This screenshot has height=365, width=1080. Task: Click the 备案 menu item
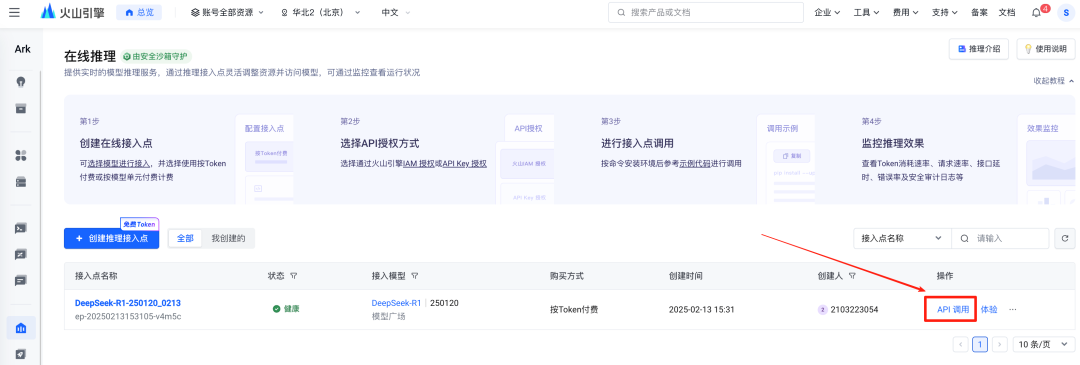(x=979, y=12)
